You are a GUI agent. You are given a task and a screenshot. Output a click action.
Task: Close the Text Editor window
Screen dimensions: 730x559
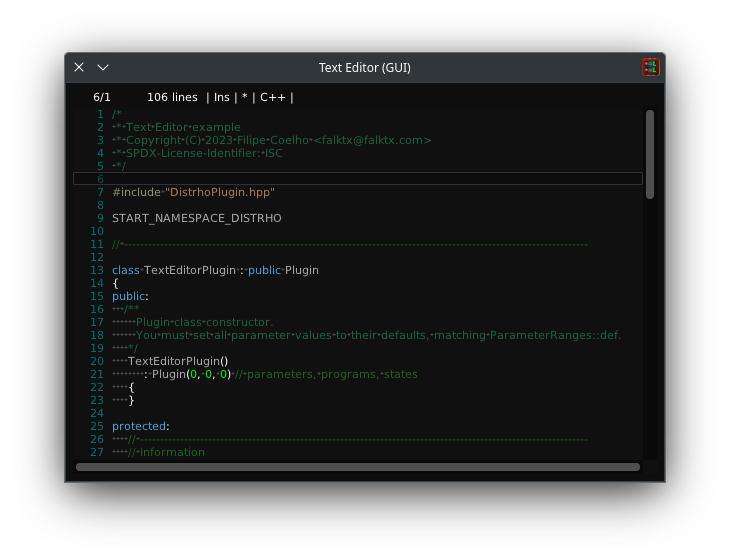click(x=79, y=67)
